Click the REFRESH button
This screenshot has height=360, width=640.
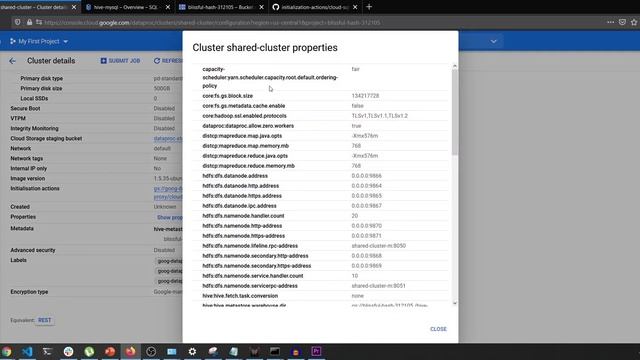(x=168, y=61)
